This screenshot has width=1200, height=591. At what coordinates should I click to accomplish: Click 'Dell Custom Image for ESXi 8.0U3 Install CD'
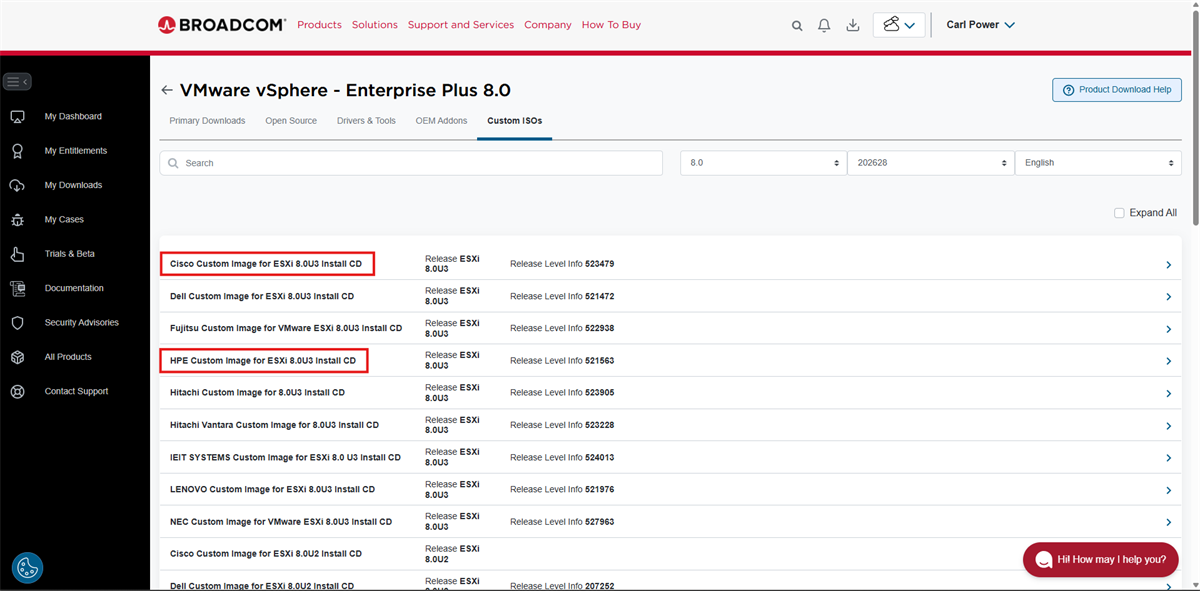click(x=262, y=297)
